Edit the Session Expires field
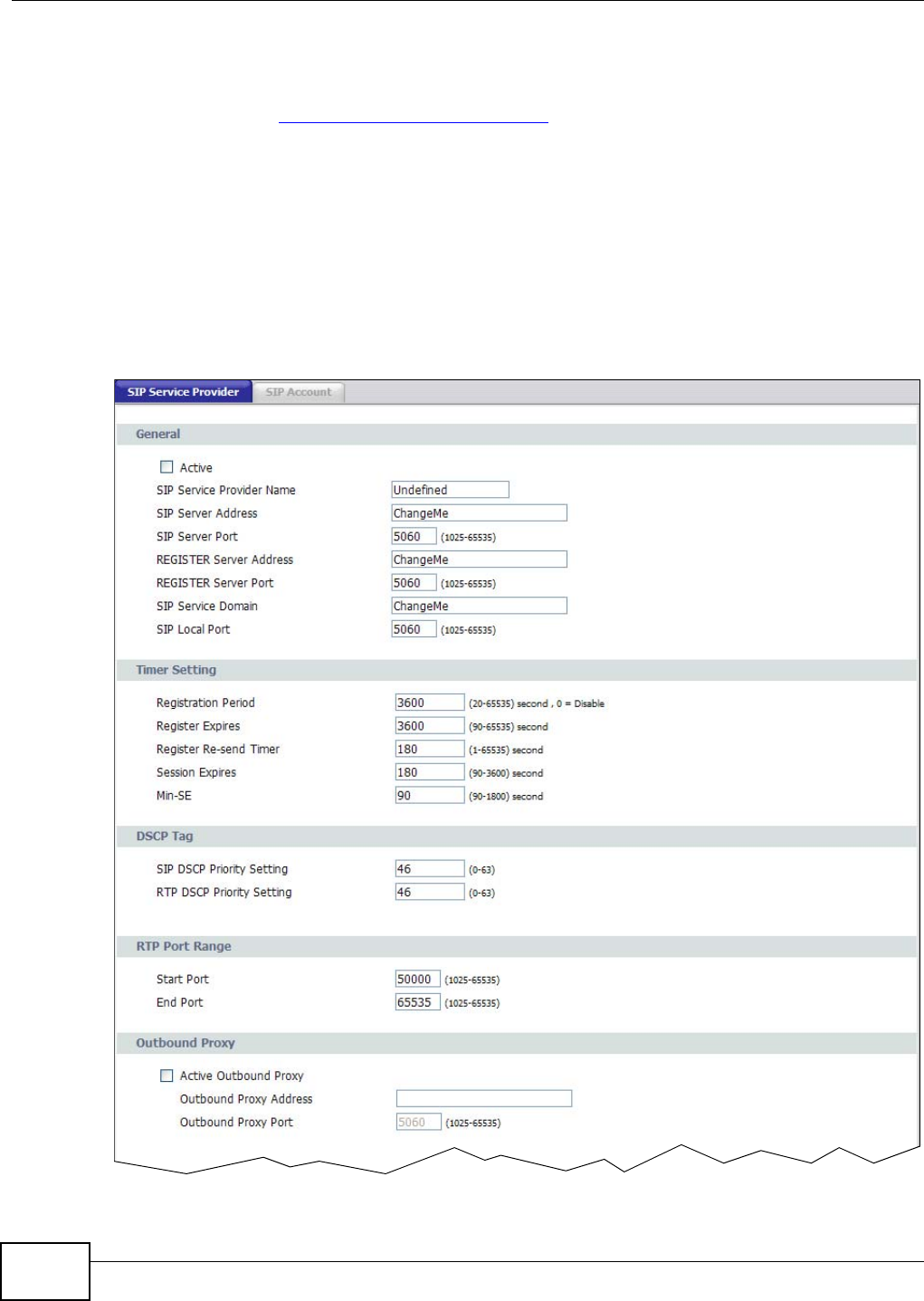 tap(430, 772)
